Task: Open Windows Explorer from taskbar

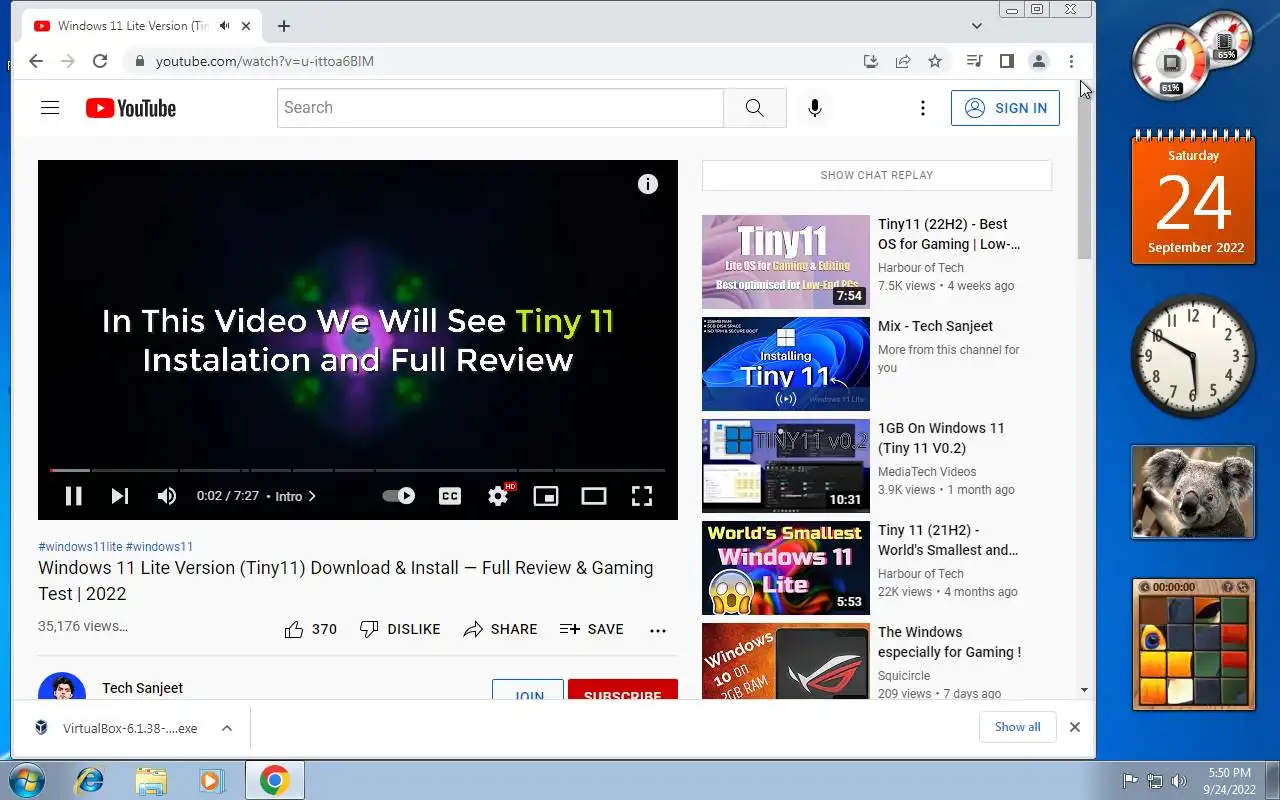Action: coord(151,780)
